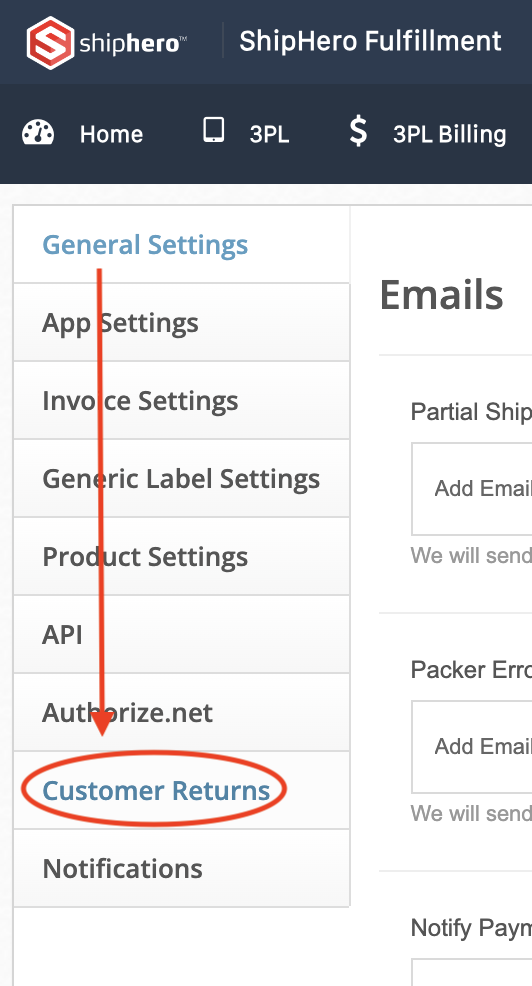Click the Packer Error Add Email field
Image resolution: width=532 pixels, height=986 pixels.
tap(472, 746)
